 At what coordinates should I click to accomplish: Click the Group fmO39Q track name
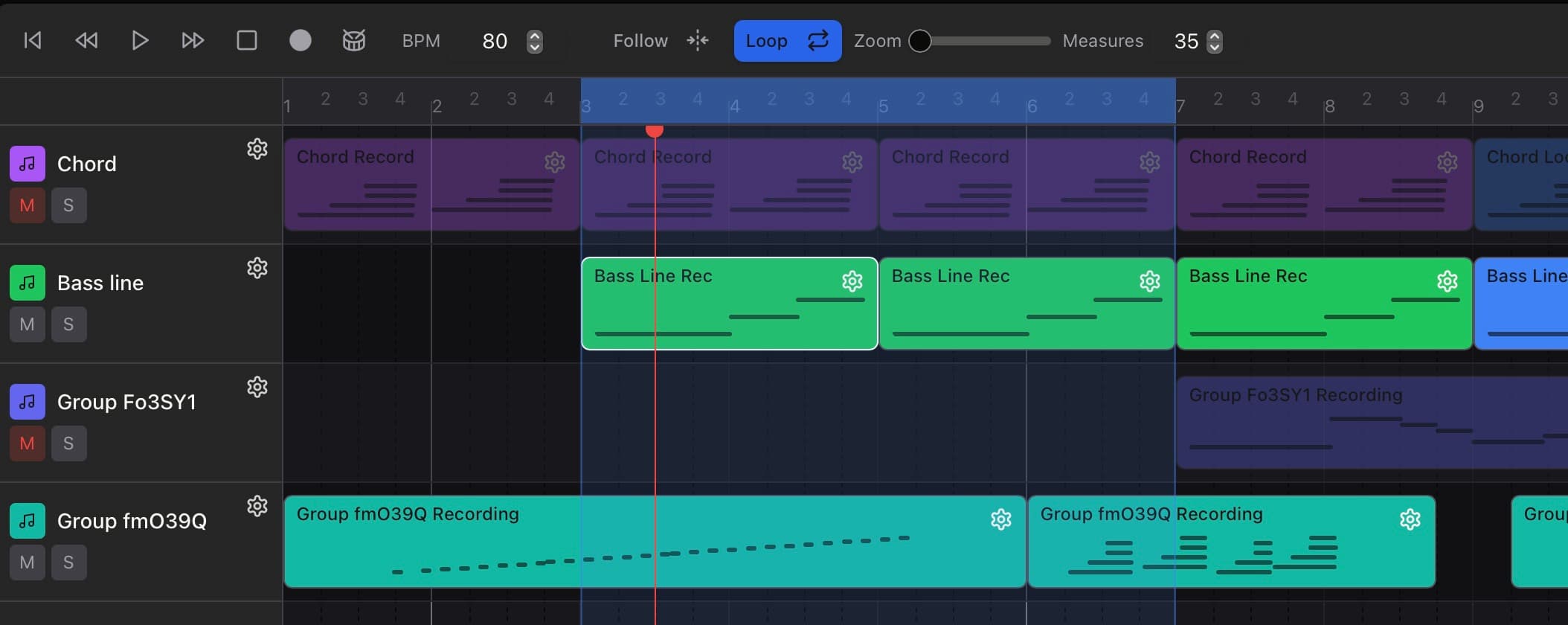coord(132,521)
